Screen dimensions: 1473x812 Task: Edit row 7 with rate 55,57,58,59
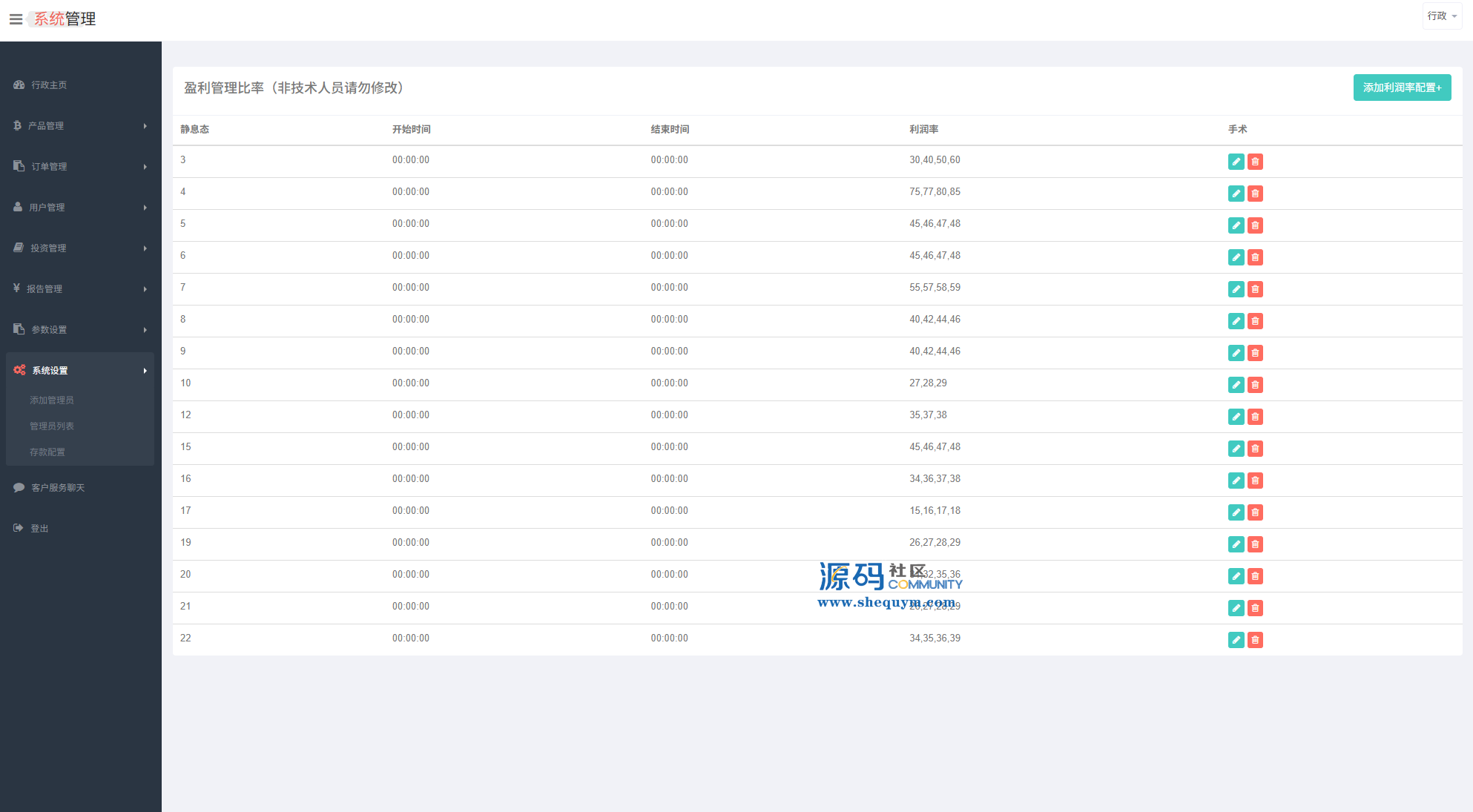[1236, 289]
